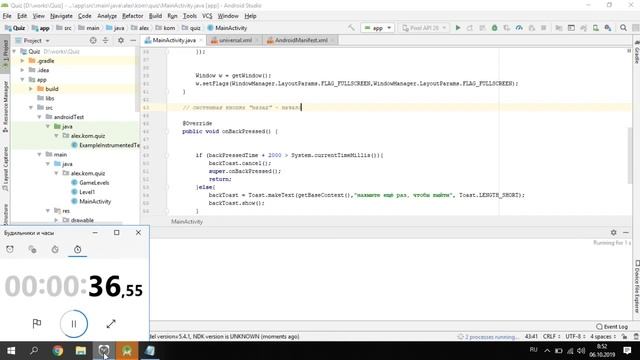Open app run configuration dropdown

(x=378, y=28)
